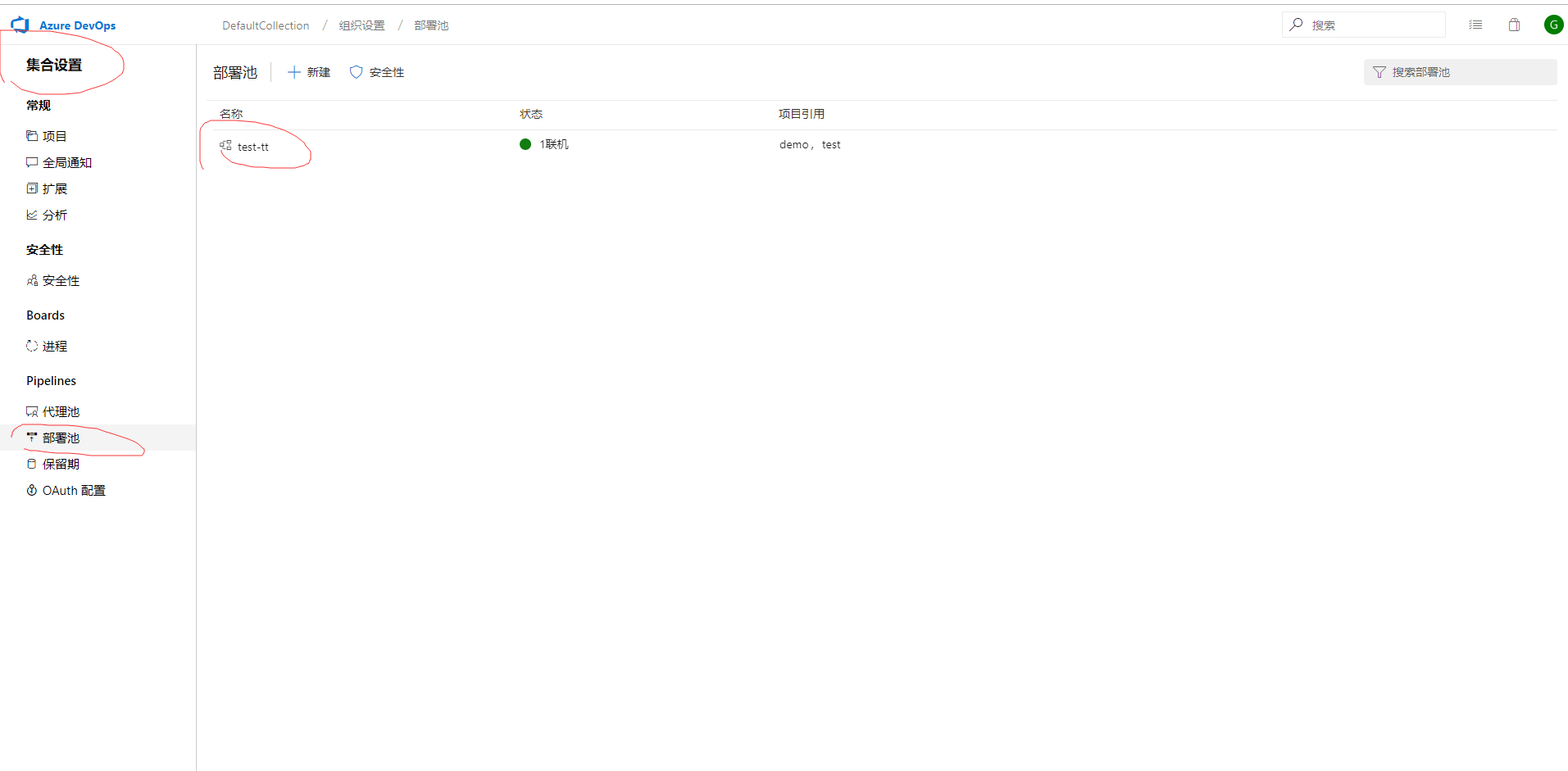Open the test-tt deployment pool
The width and height of the screenshot is (1568, 771).
253,147
